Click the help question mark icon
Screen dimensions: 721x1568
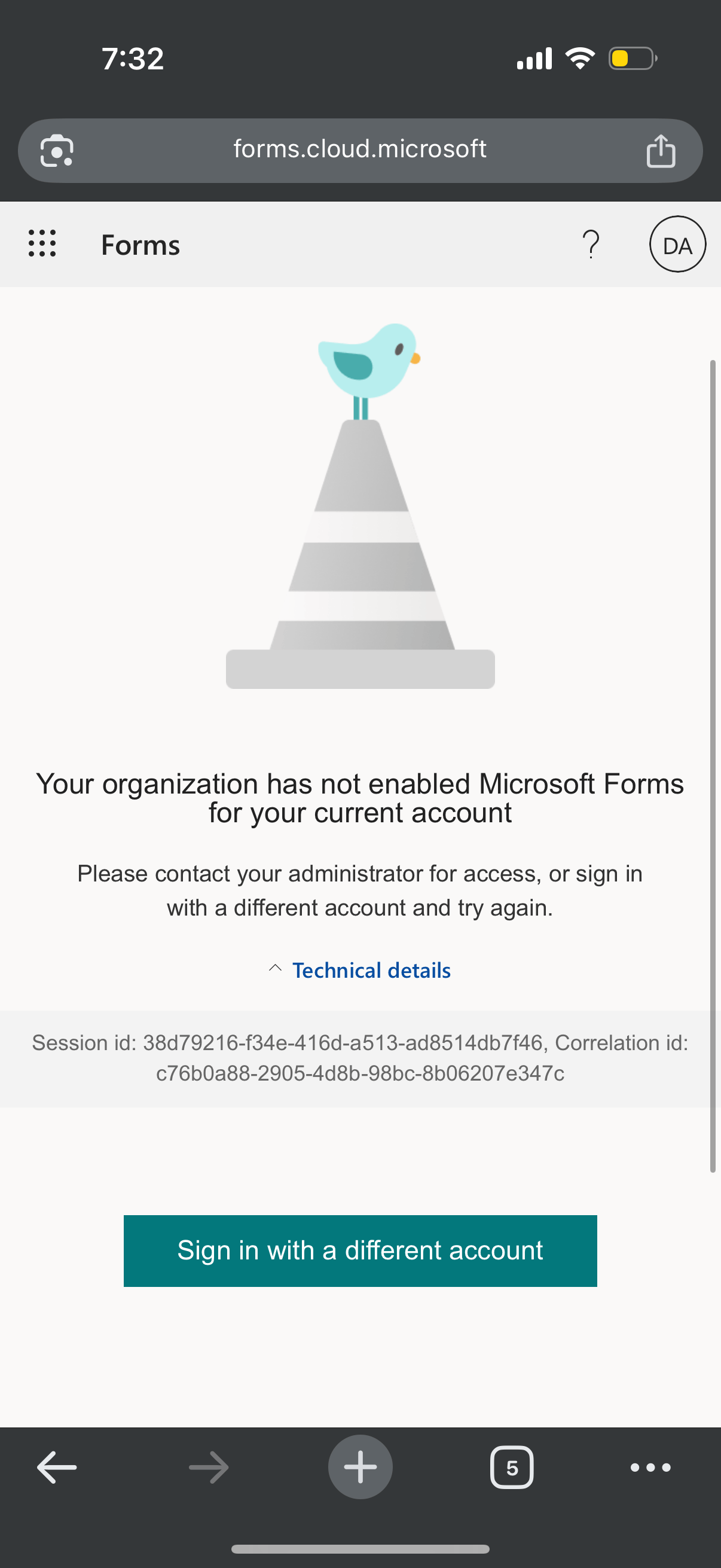click(591, 244)
